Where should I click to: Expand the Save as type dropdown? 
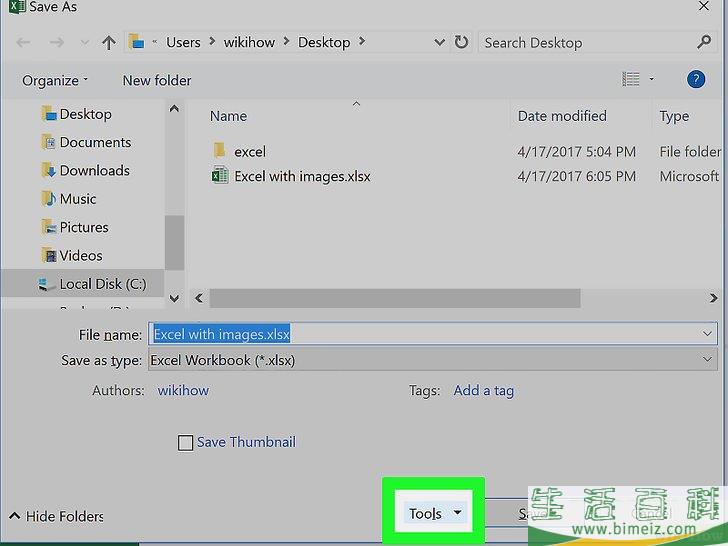(707, 360)
